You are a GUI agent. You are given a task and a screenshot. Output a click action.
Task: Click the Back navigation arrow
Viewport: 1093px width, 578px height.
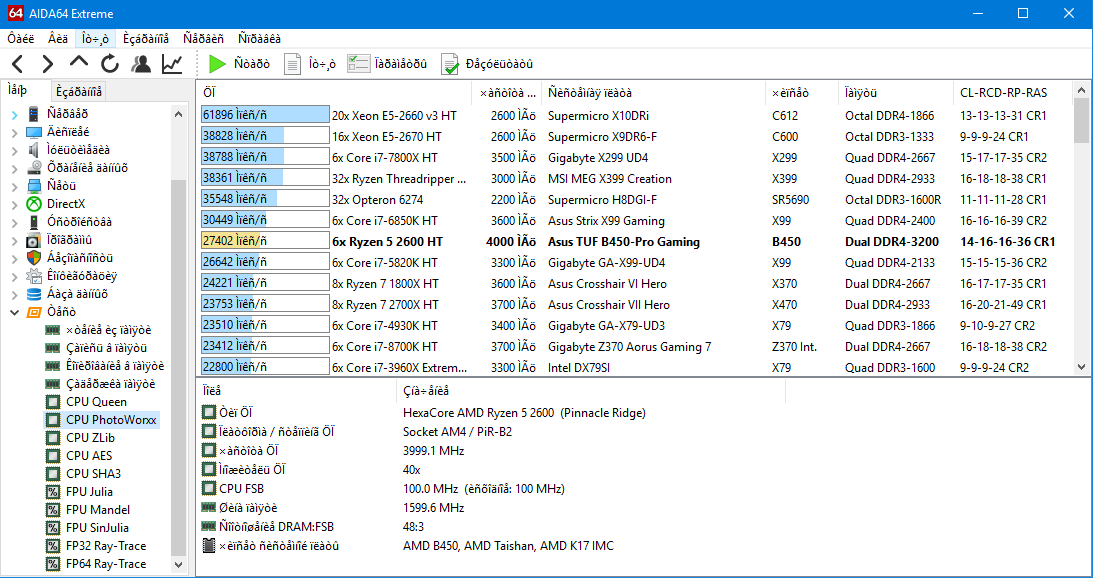[18, 64]
